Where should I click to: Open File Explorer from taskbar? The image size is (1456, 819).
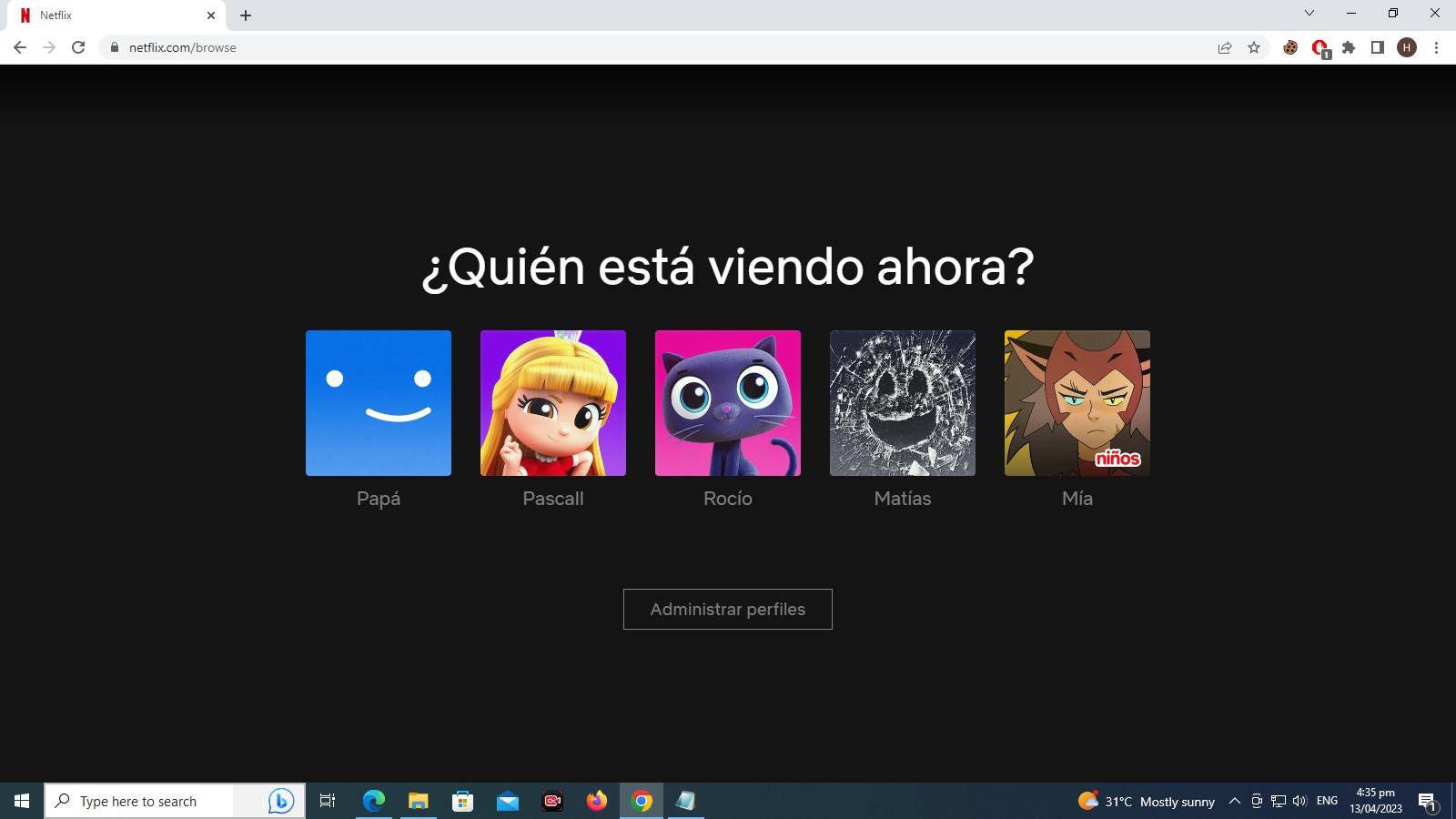(419, 801)
